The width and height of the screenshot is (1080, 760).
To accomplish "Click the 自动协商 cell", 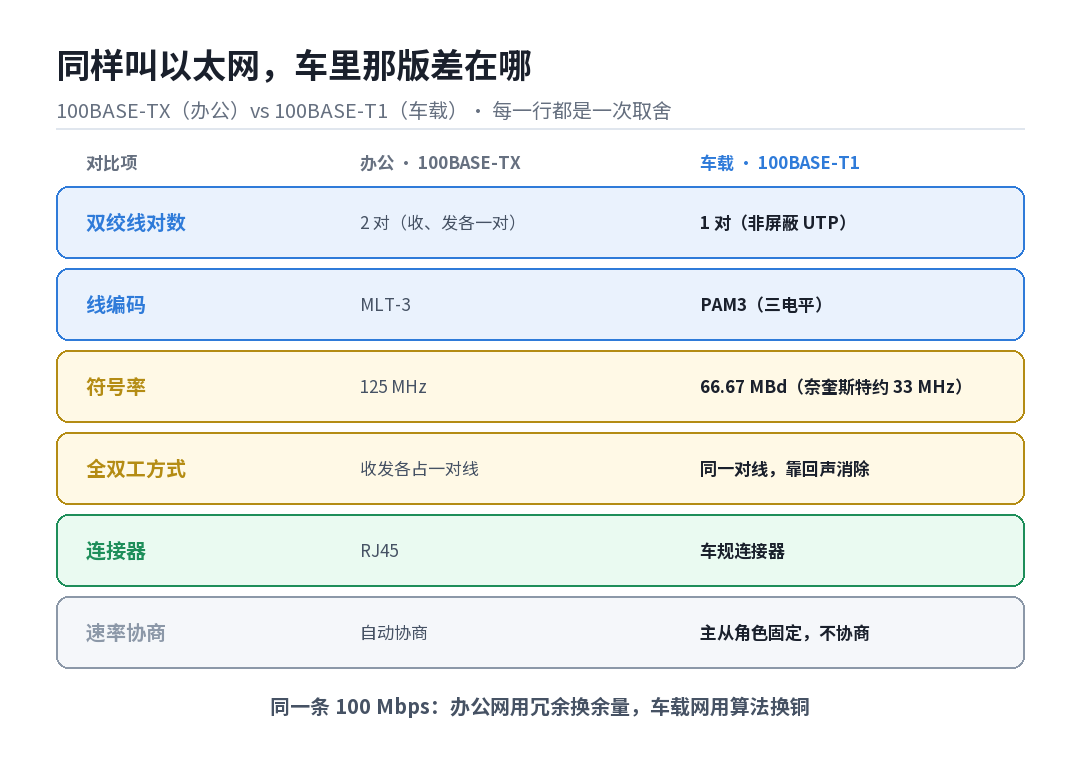I will [x=394, y=633].
